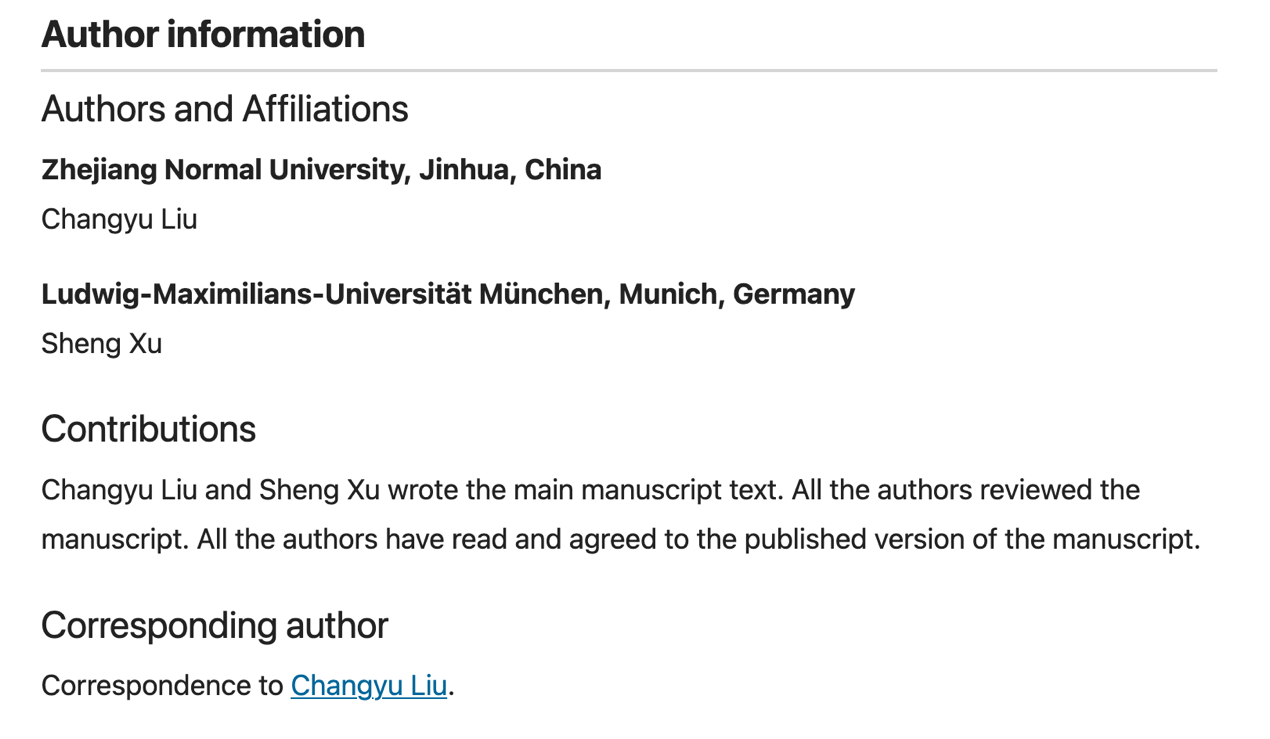Click the Author information heading
The image size is (1270, 739).
coord(203,35)
